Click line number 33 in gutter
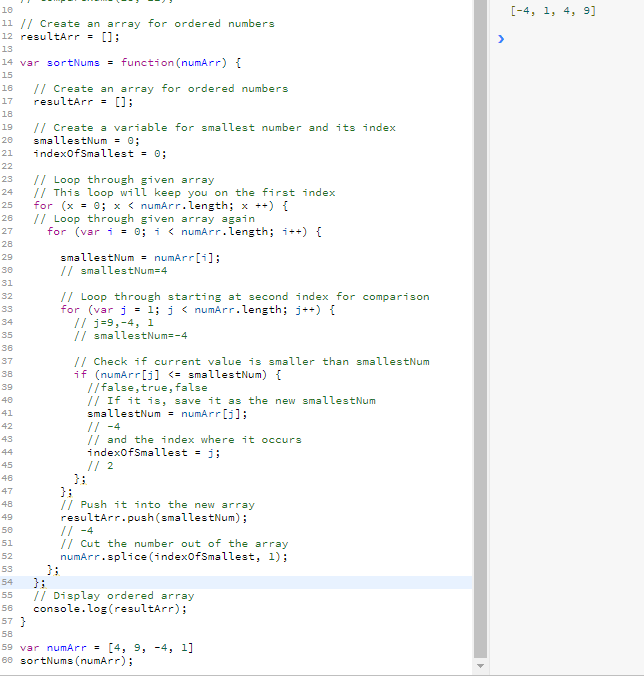This screenshot has width=644, height=676. [x=7, y=309]
